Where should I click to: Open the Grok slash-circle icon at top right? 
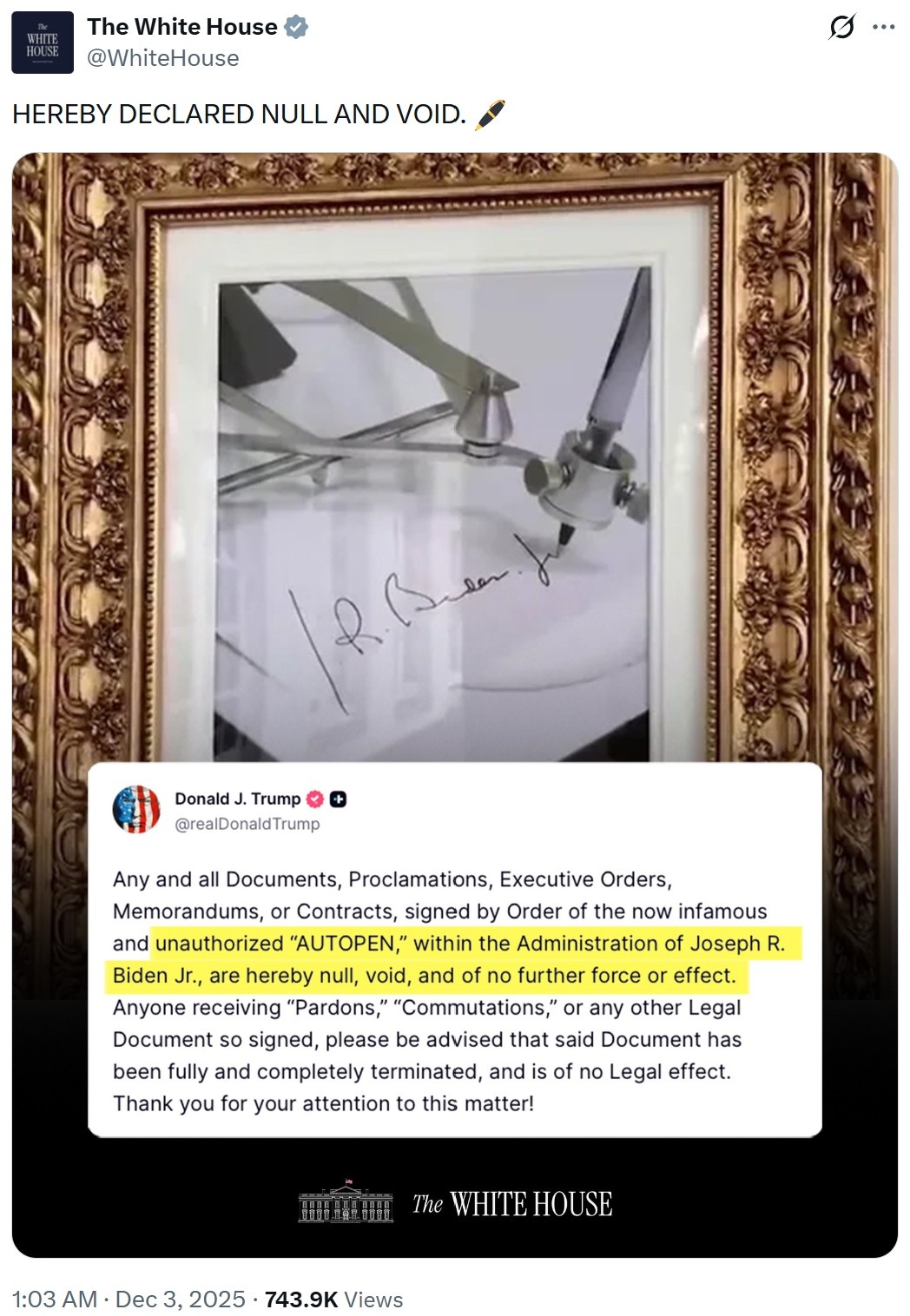tap(841, 29)
